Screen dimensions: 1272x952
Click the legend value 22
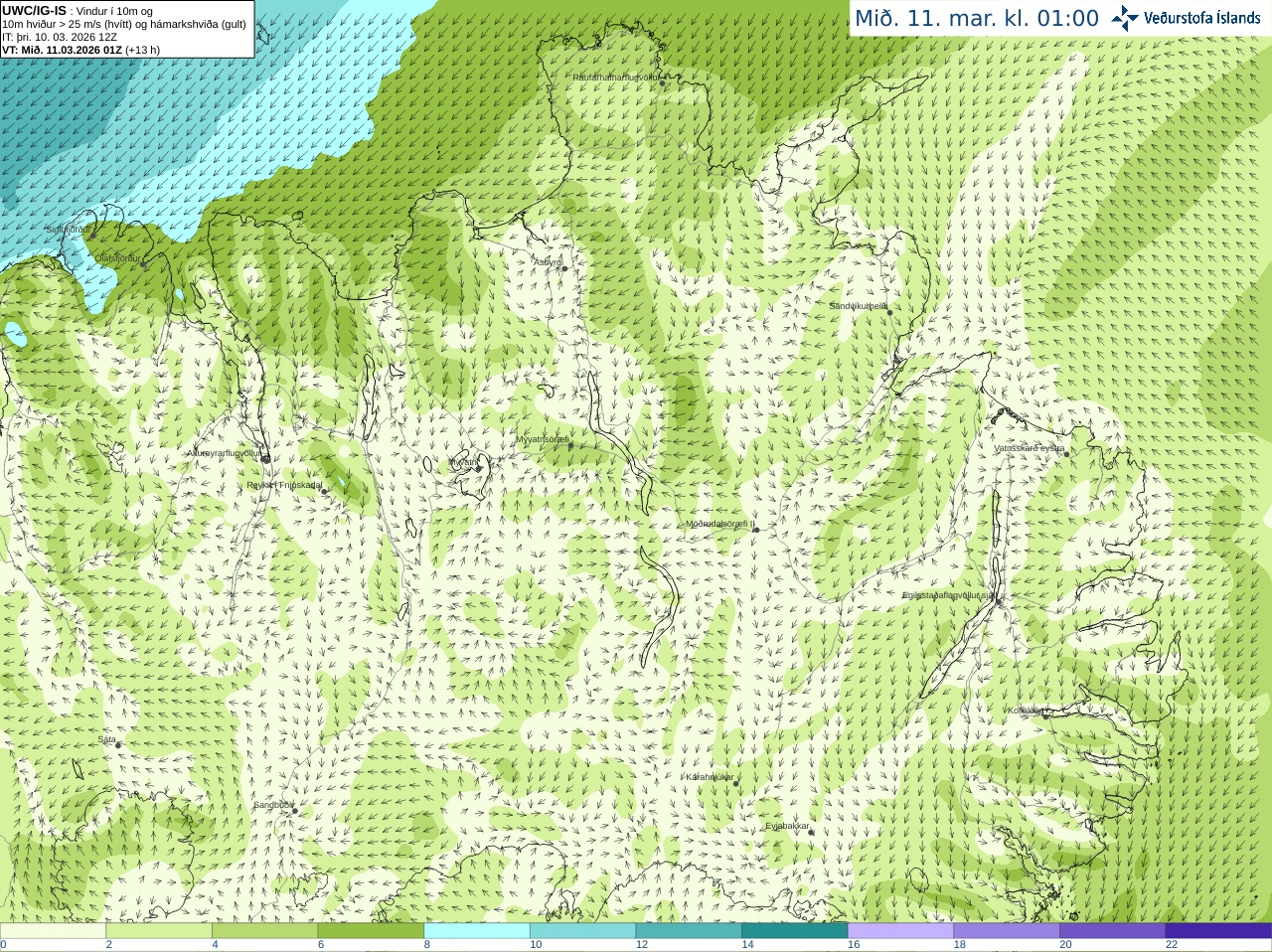tap(1172, 945)
